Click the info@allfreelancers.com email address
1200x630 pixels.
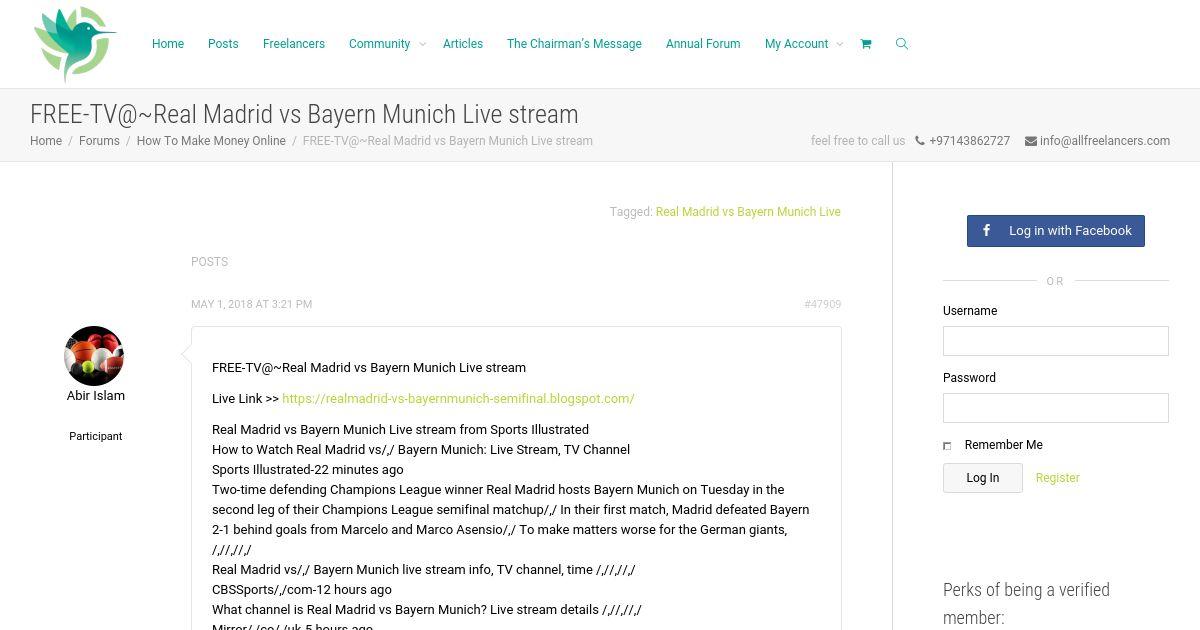1105,141
